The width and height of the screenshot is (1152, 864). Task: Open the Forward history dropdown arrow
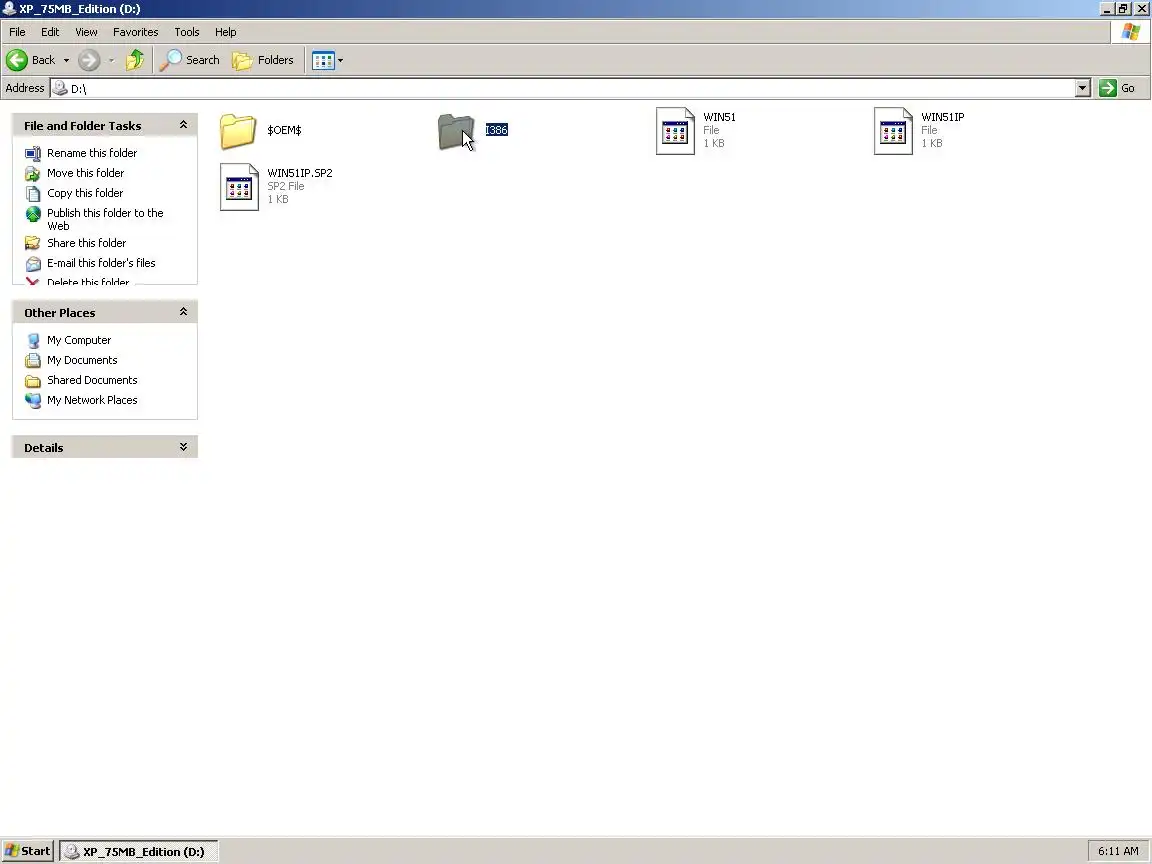[112, 60]
